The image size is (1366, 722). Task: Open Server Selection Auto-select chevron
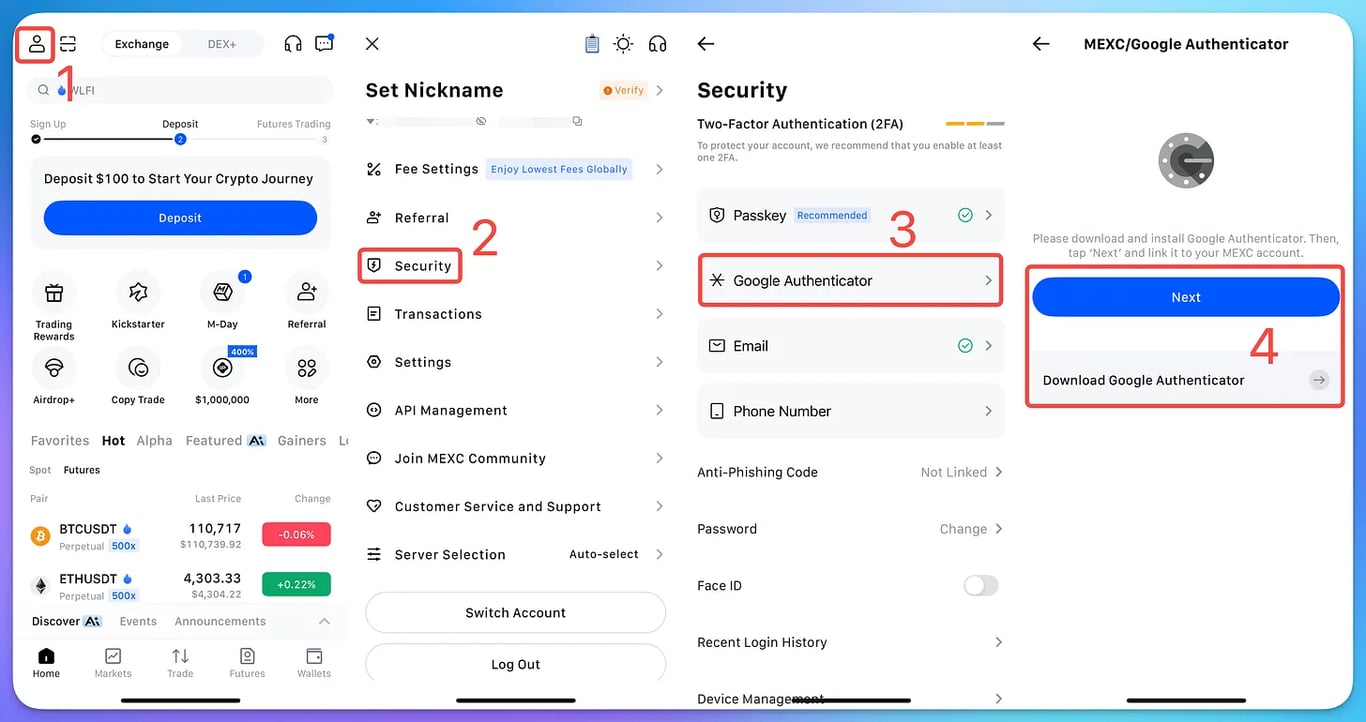pos(659,554)
